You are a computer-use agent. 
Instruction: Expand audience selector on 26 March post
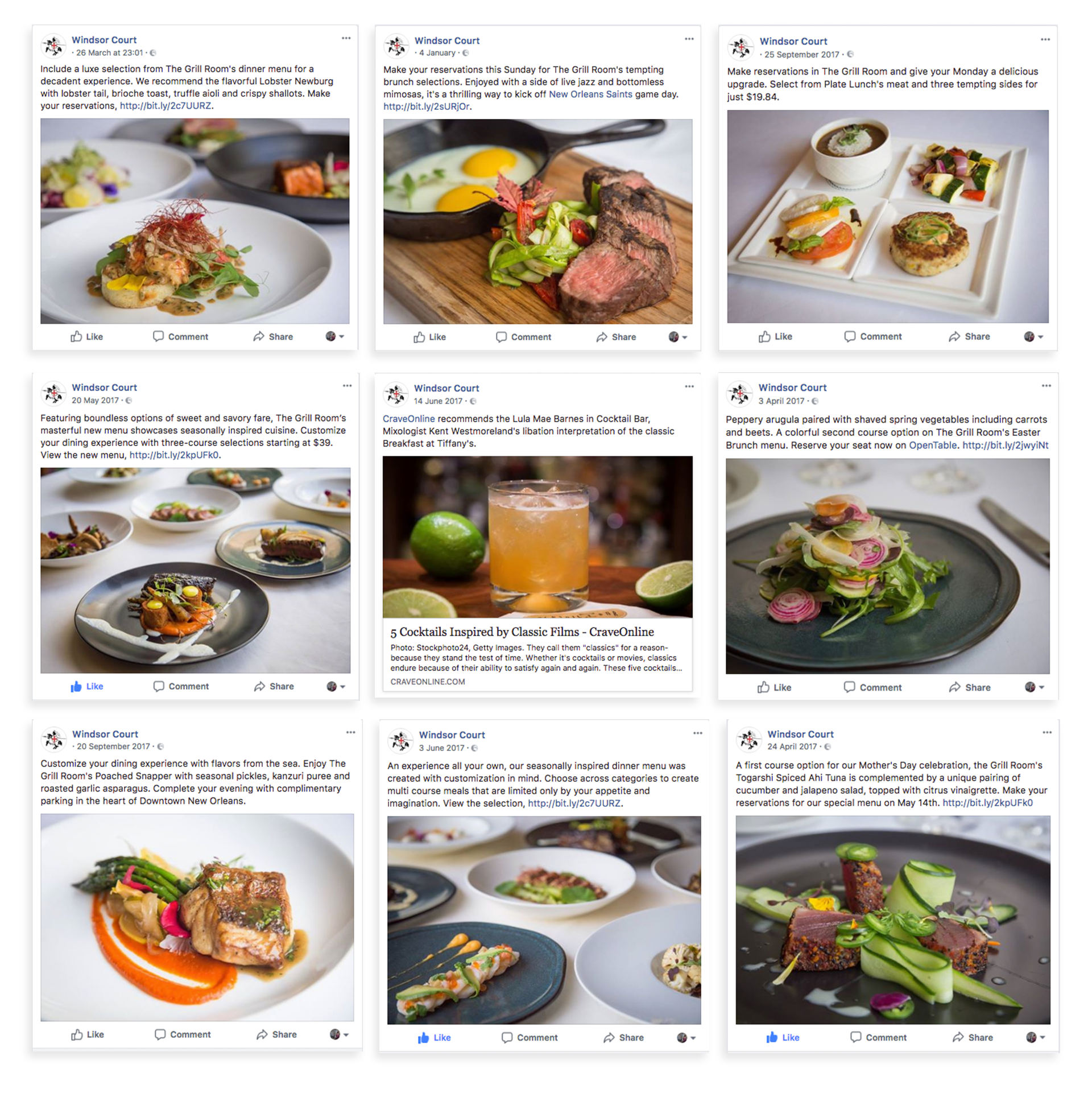pyautogui.click(x=335, y=337)
